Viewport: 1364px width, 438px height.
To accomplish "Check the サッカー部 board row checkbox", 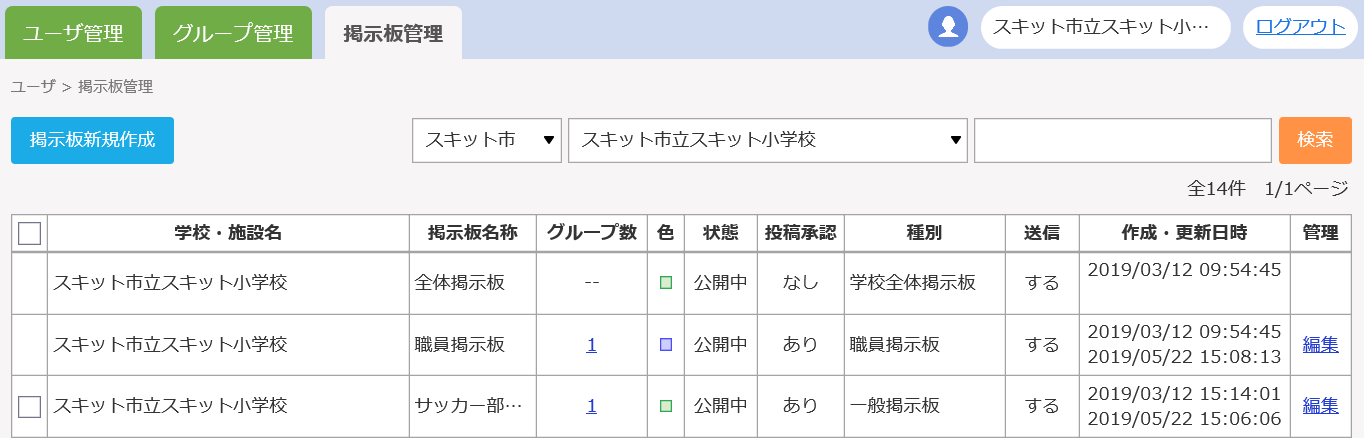I will click(x=30, y=406).
